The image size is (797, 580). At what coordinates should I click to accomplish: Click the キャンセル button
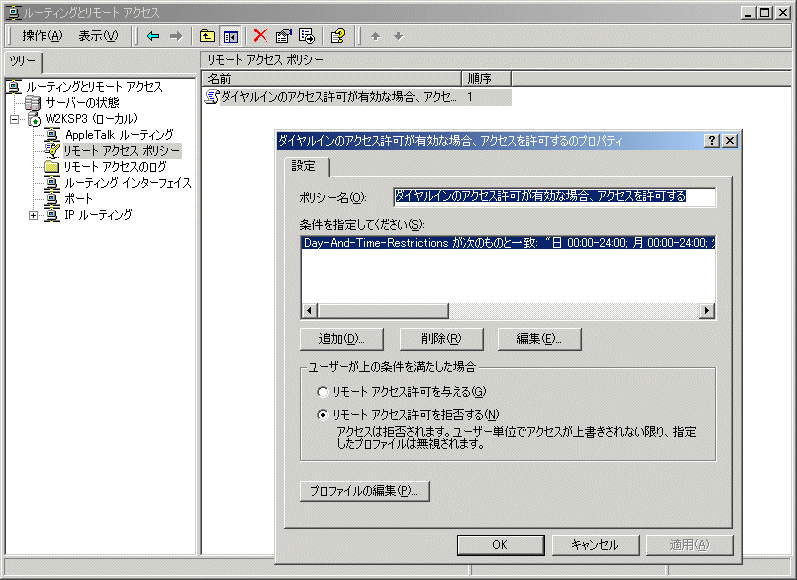[595, 545]
